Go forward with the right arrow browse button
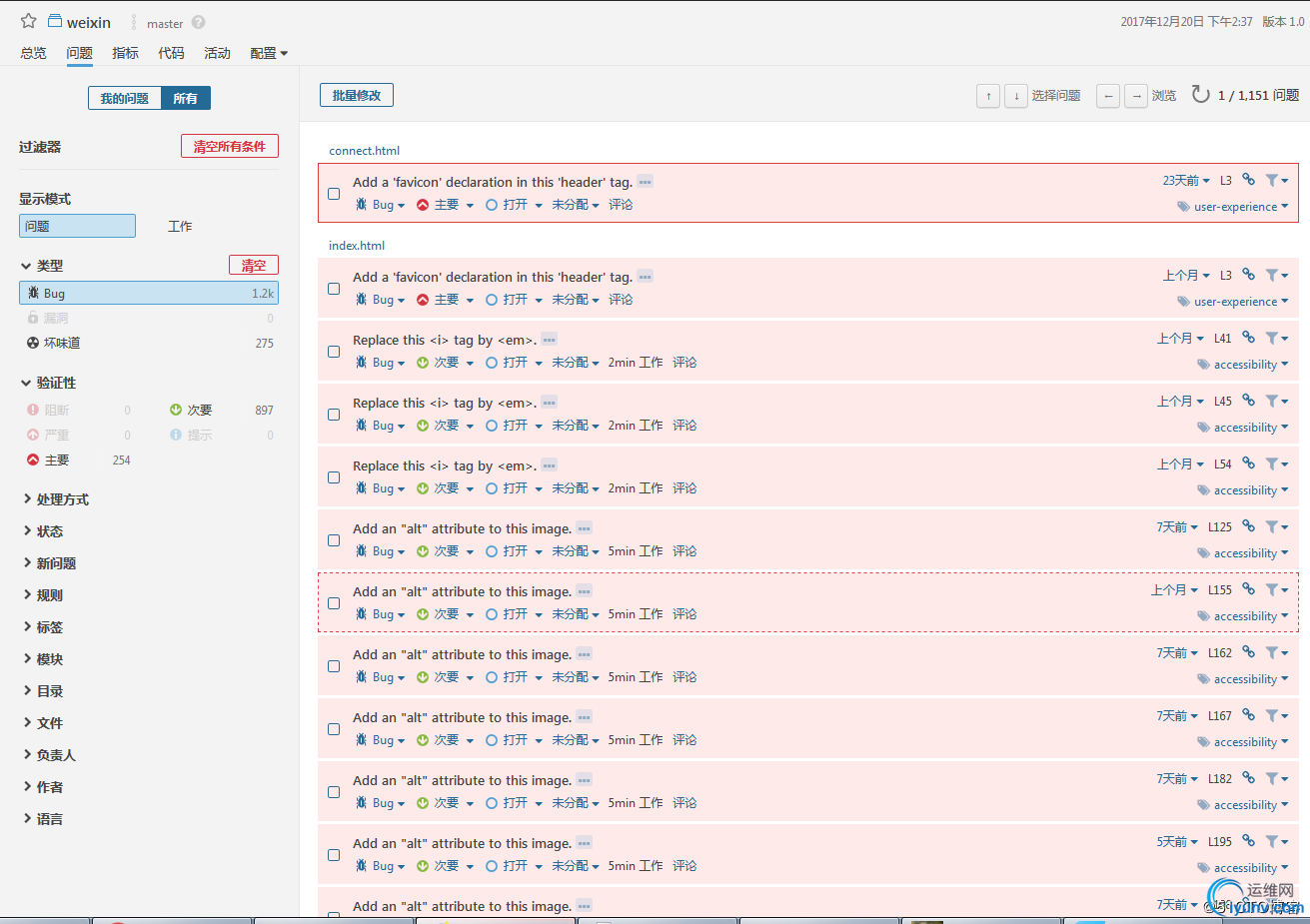This screenshot has height=924, width=1310. pos(1136,96)
